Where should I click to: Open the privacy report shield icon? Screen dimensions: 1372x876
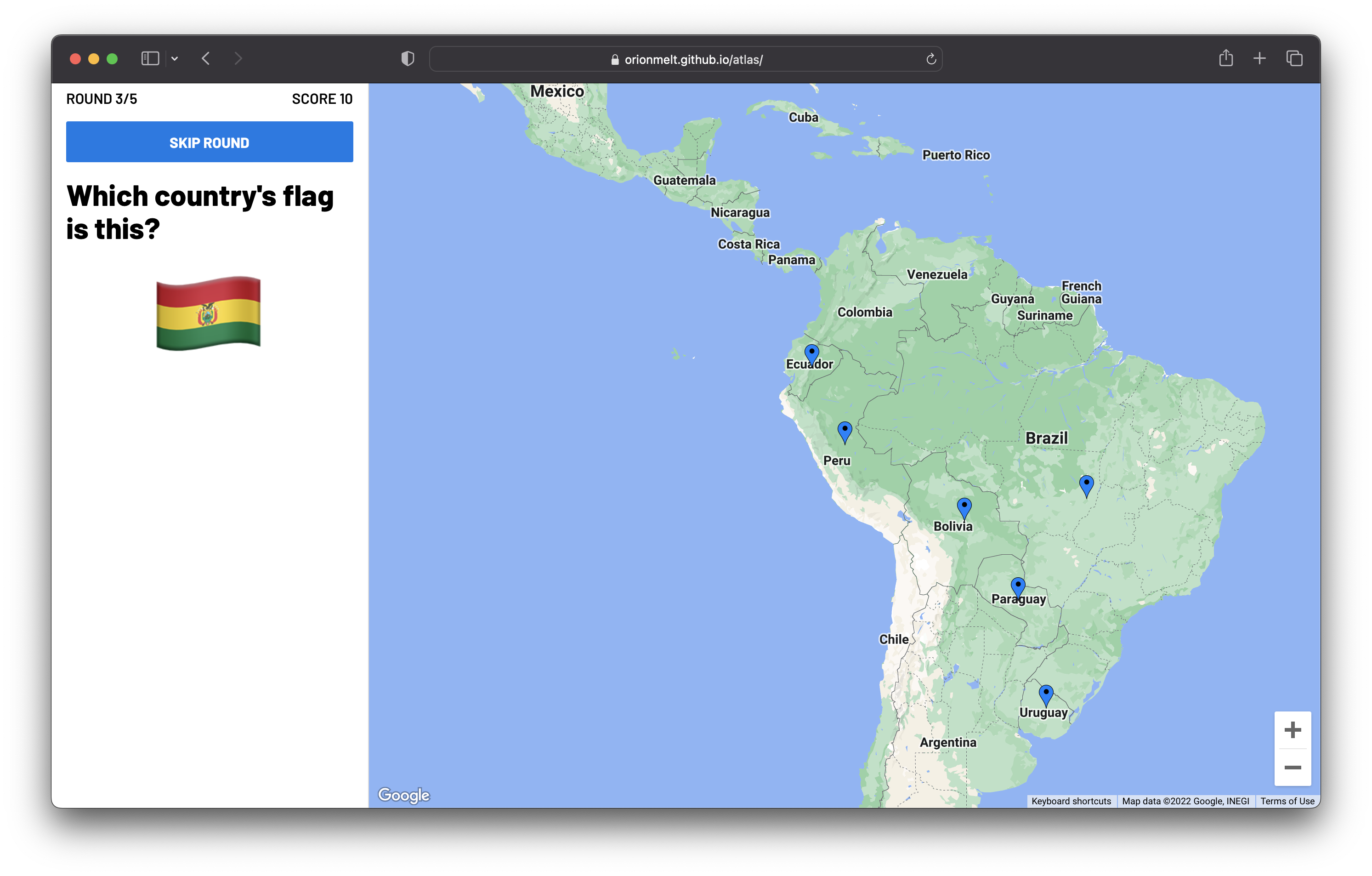coord(408,59)
